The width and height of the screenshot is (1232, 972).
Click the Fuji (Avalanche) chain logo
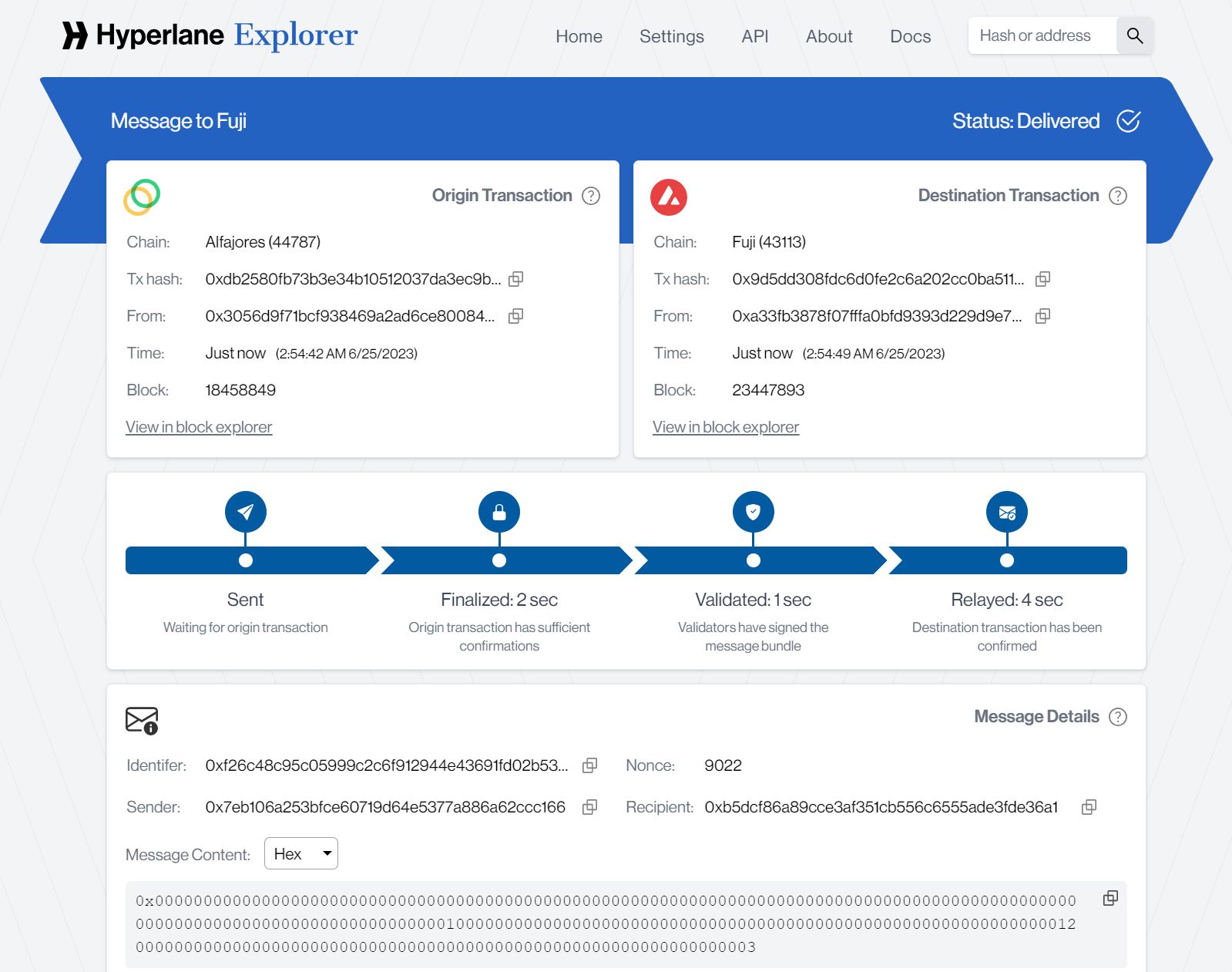pos(669,197)
